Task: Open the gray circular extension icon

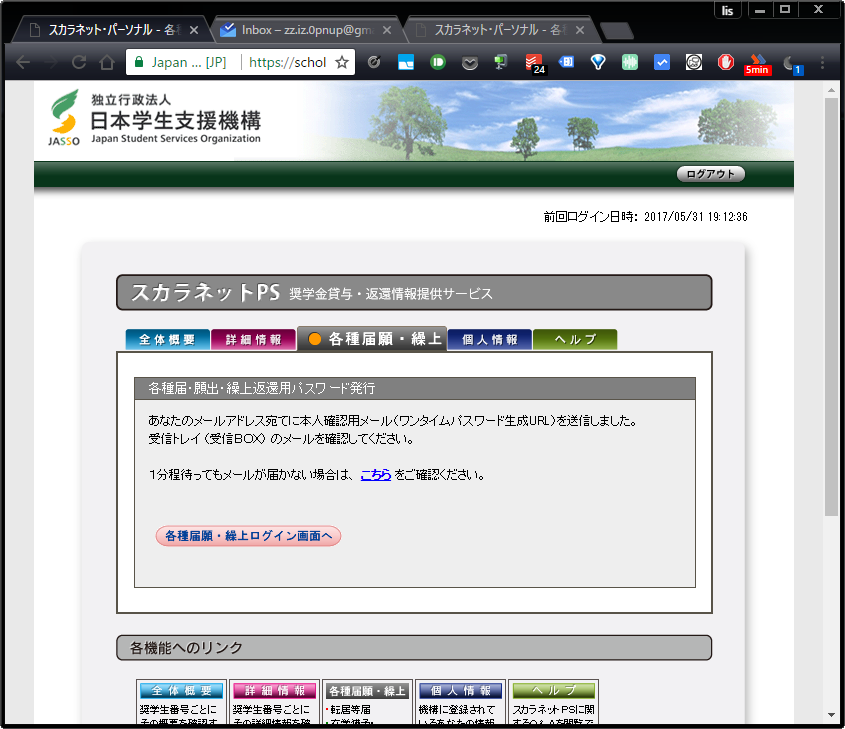Action: point(374,63)
